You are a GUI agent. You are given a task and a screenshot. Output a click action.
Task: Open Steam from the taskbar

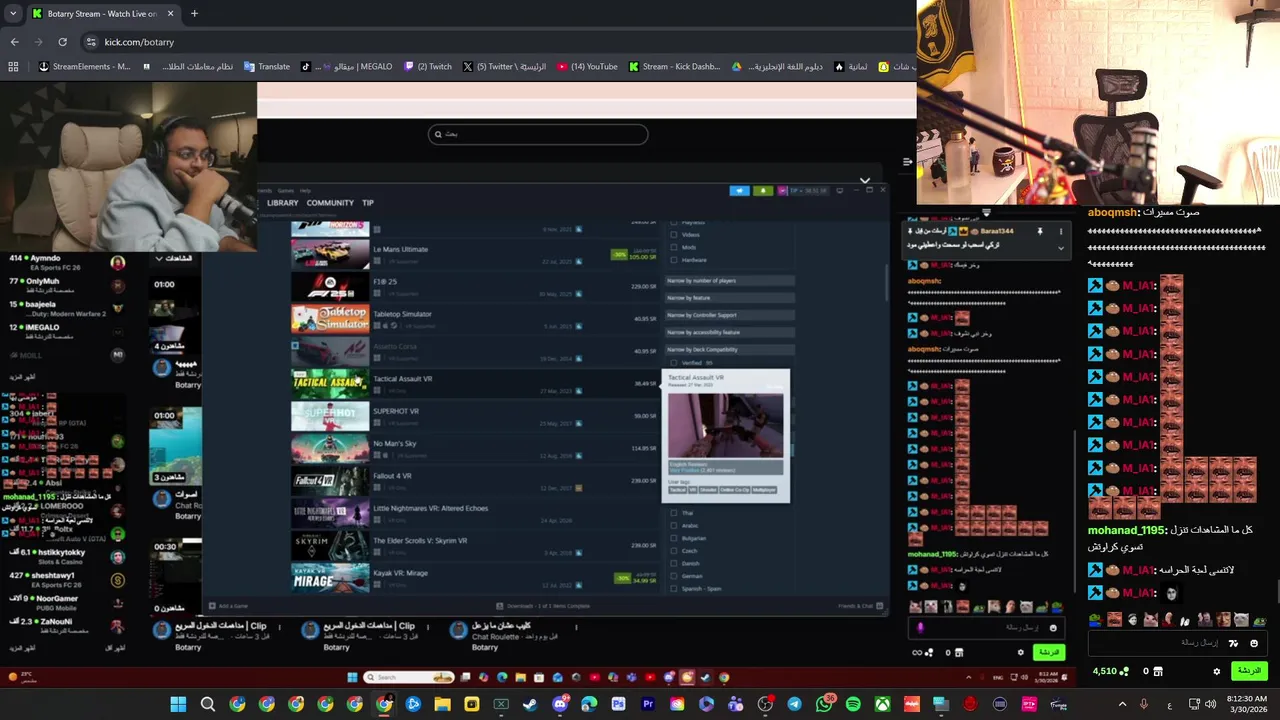[x=530, y=704]
